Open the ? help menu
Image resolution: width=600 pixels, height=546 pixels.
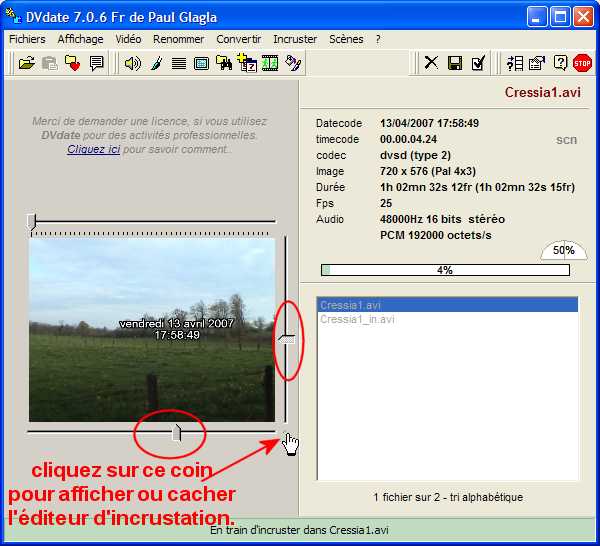pyautogui.click(x=378, y=39)
